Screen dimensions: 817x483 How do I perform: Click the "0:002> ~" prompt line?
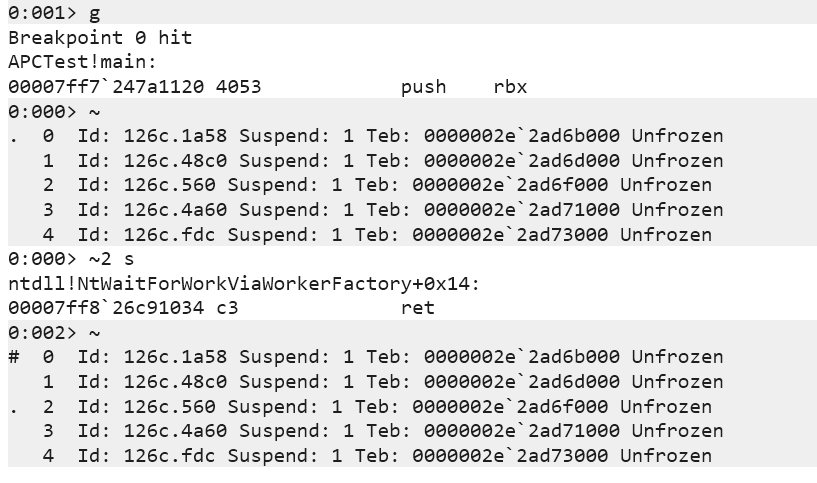[x=54, y=332]
